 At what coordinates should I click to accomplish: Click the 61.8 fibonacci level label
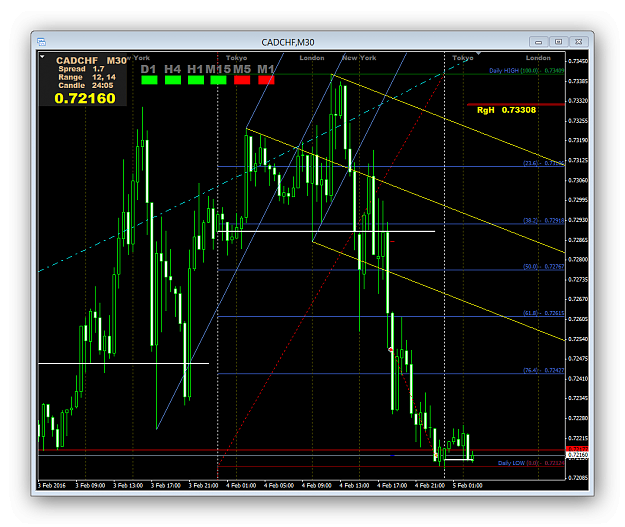coord(544,313)
